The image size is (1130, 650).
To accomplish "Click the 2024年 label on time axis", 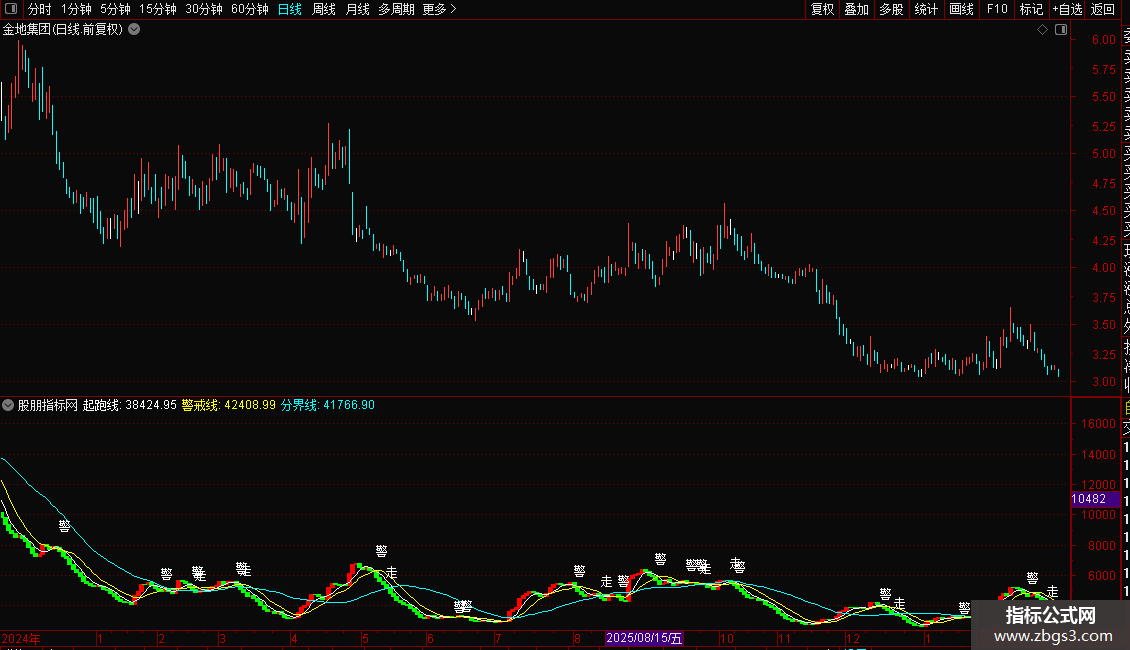I will pyautogui.click(x=22, y=638).
